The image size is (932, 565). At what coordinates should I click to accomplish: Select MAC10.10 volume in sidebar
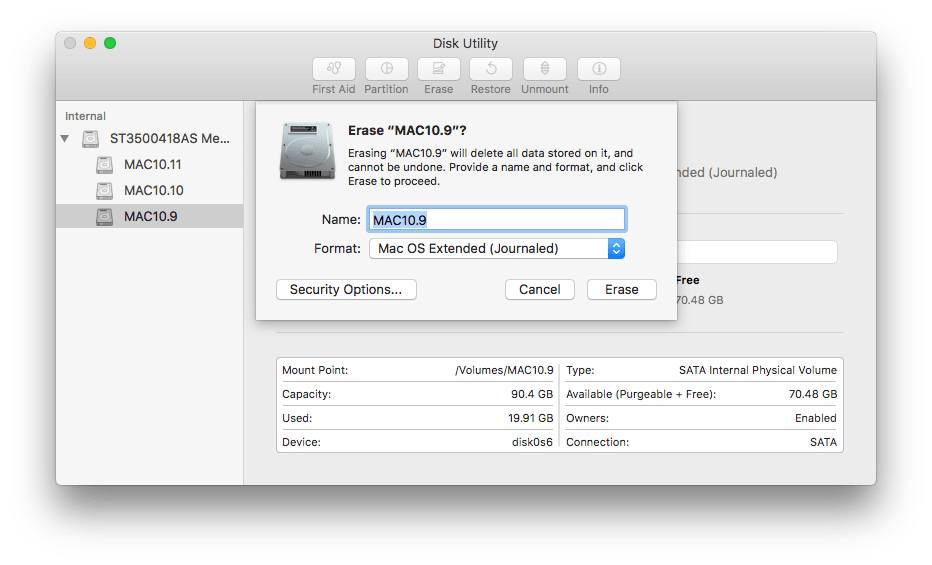(x=153, y=190)
